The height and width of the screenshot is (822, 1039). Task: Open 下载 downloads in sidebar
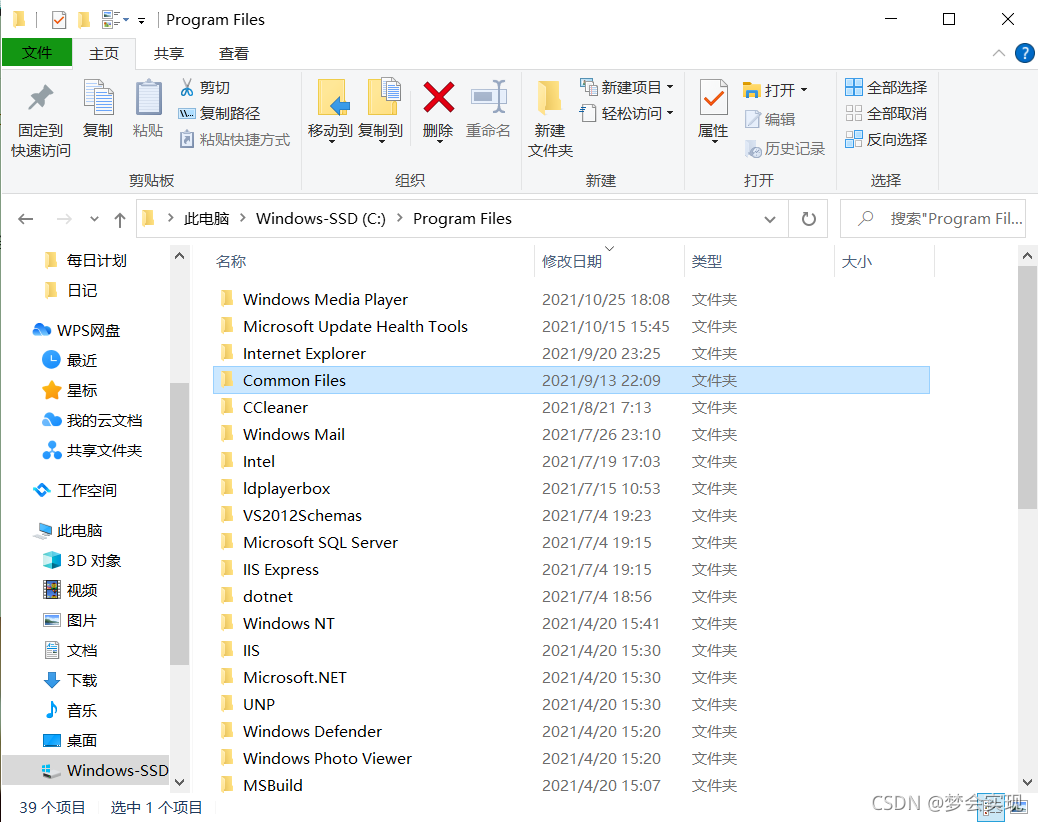[70, 680]
